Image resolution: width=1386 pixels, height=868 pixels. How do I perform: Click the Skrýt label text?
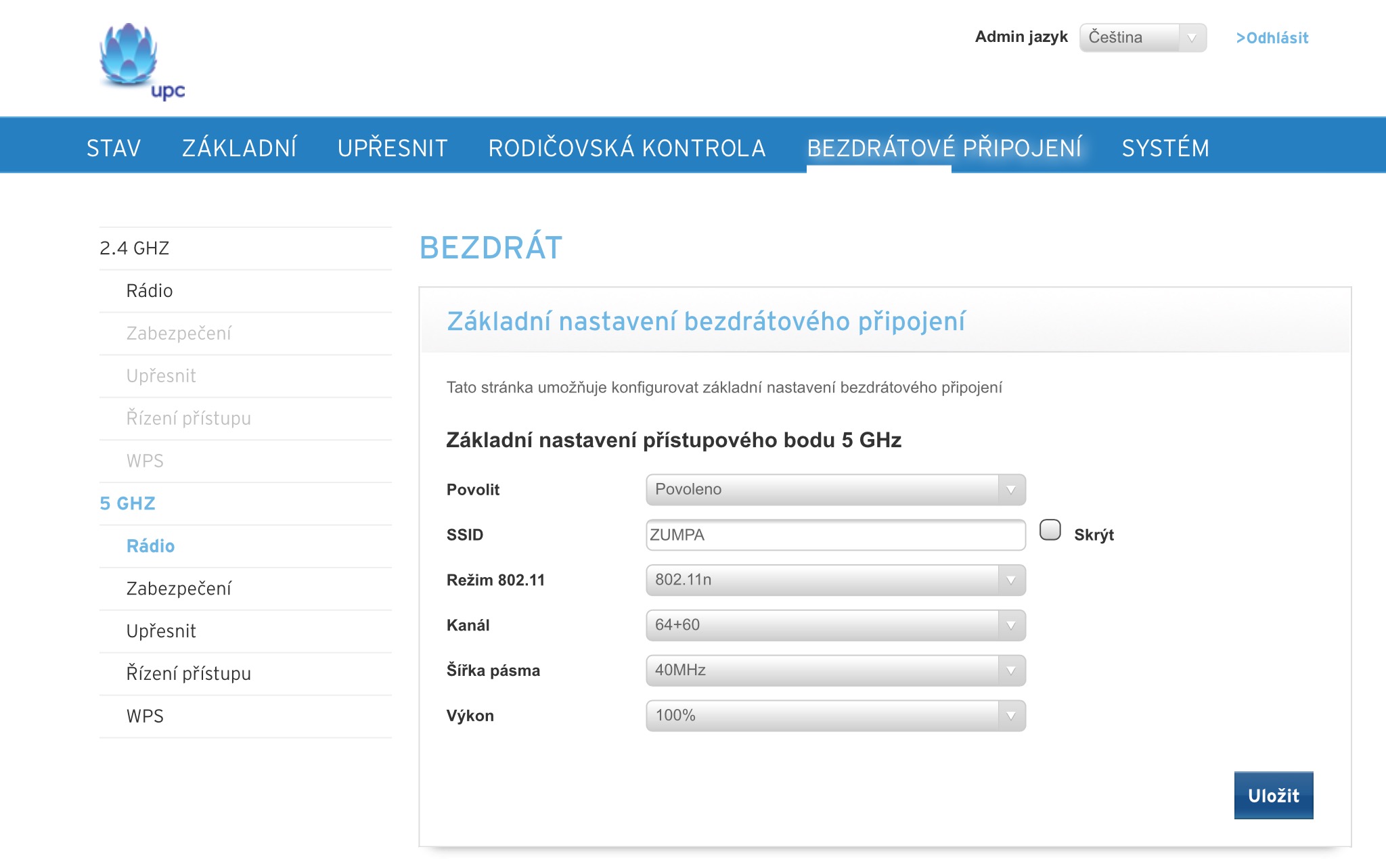tap(1094, 535)
